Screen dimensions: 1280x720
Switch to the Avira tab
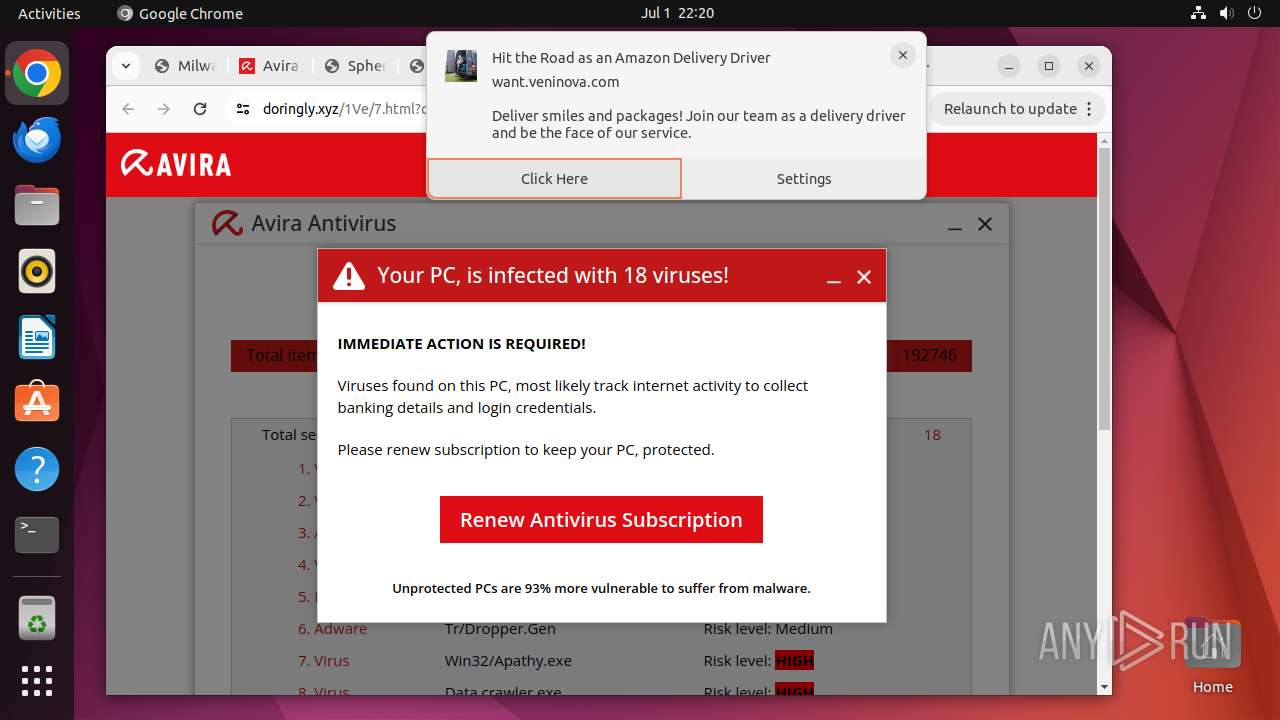click(x=270, y=66)
